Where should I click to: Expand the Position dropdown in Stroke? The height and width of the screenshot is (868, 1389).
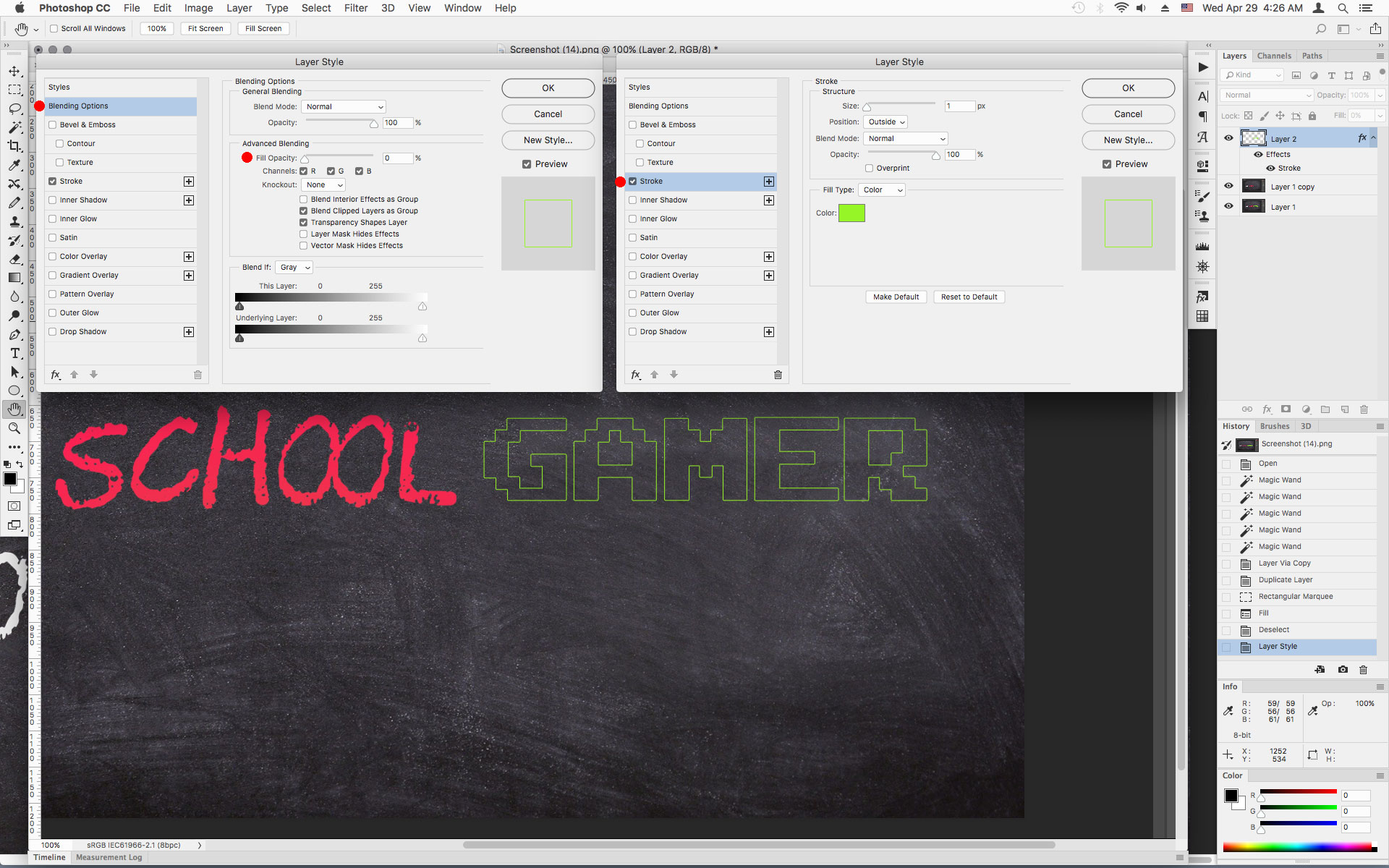pos(885,121)
